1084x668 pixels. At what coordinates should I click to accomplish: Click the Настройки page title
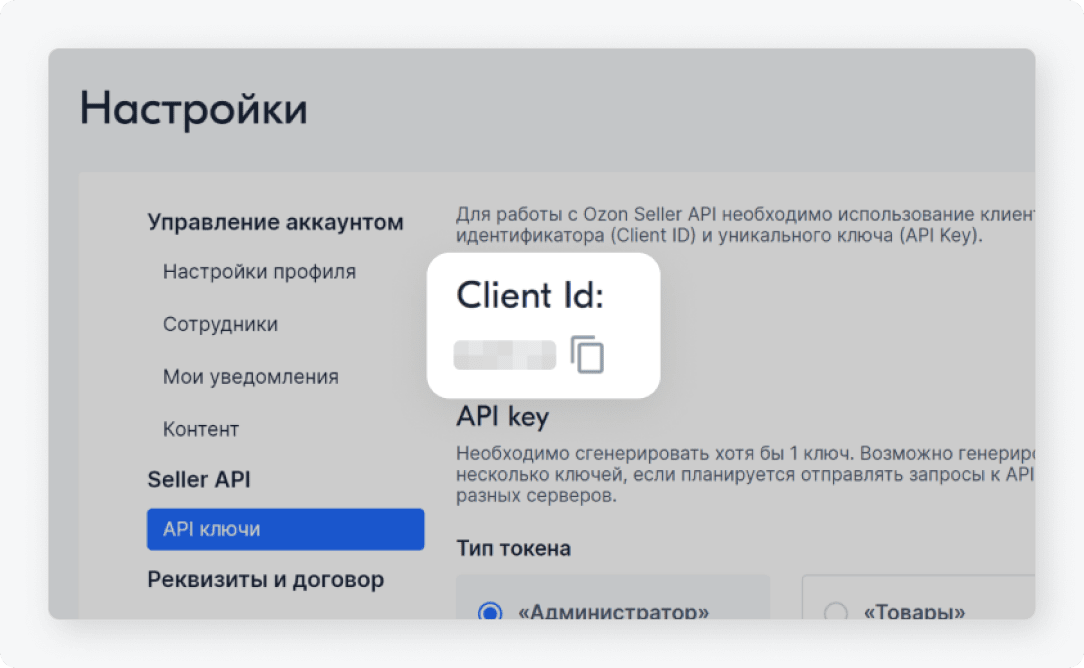click(193, 109)
